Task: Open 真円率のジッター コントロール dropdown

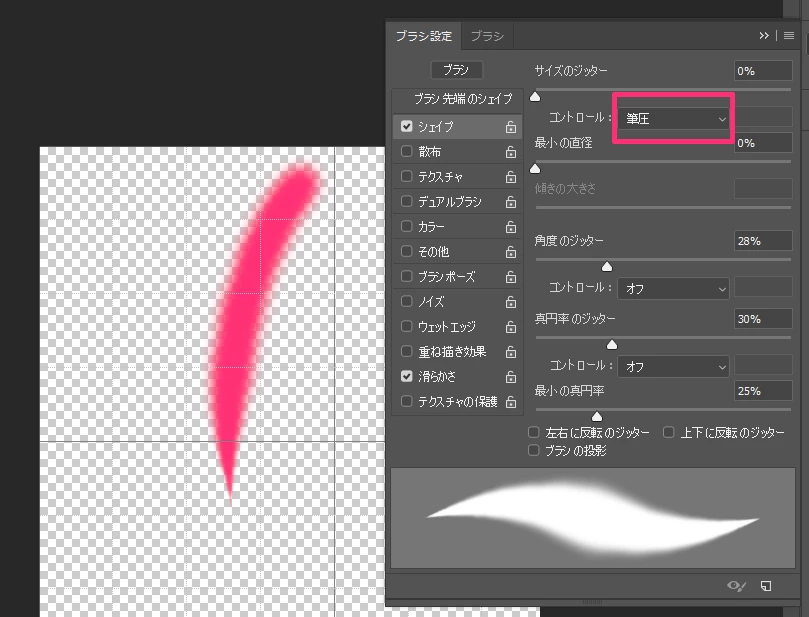Action: 673,367
